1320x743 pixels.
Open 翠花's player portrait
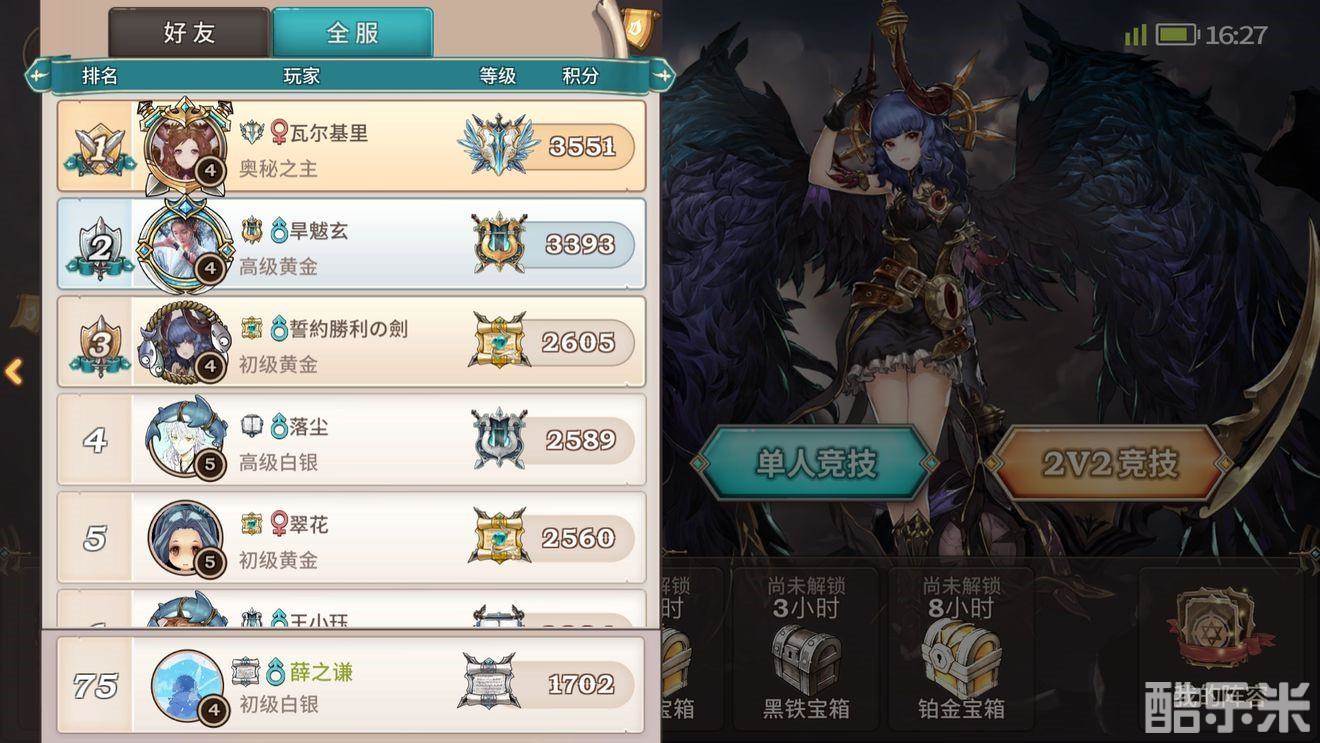(186, 536)
